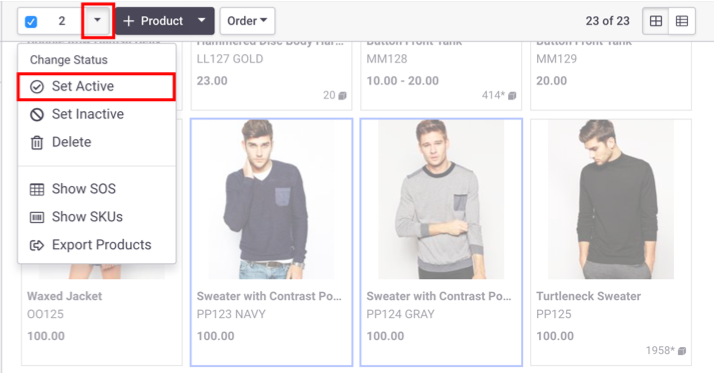
Task: Select the PP124 GRAY sweater thumbnail
Action: [441, 199]
